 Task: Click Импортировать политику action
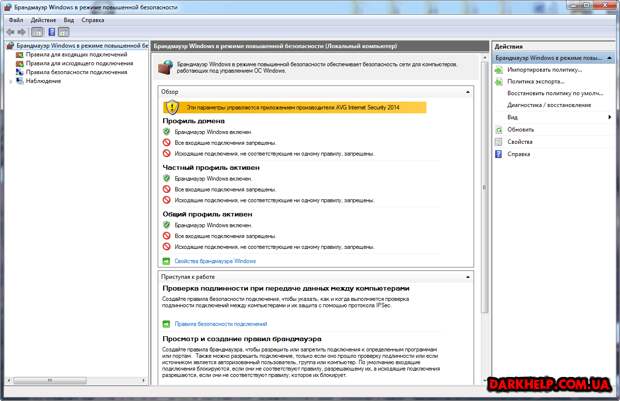click(544, 70)
